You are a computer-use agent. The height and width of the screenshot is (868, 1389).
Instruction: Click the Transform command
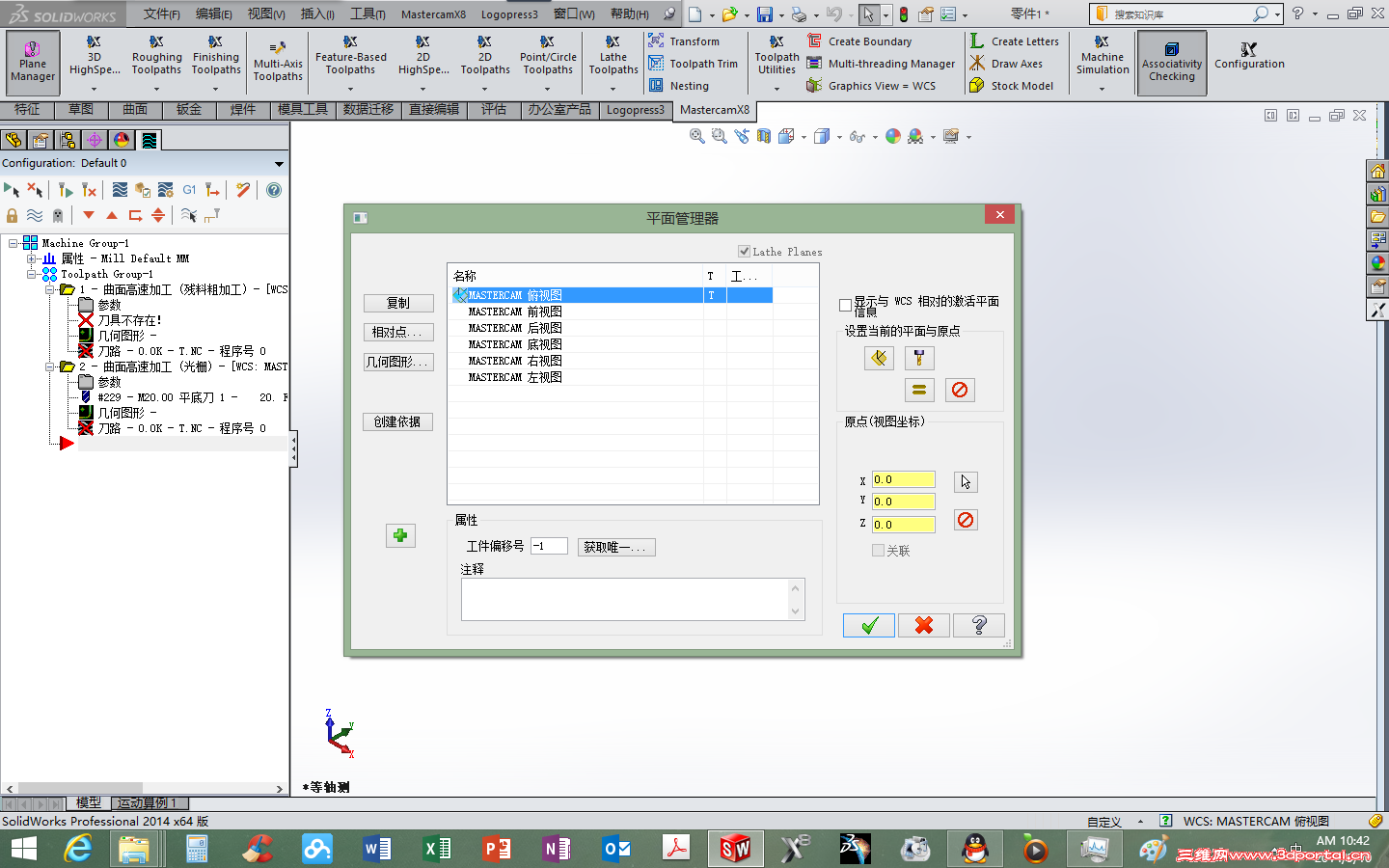684,41
